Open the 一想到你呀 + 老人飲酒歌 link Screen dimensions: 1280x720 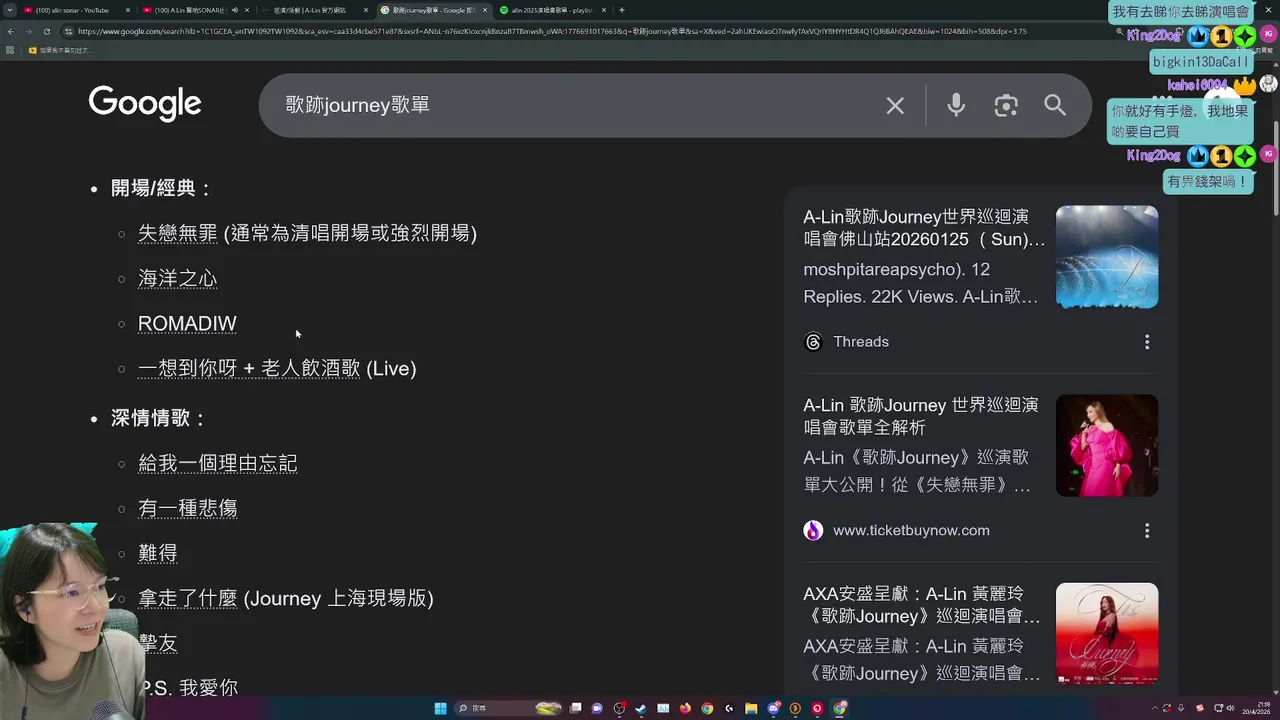click(x=249, y=369)
